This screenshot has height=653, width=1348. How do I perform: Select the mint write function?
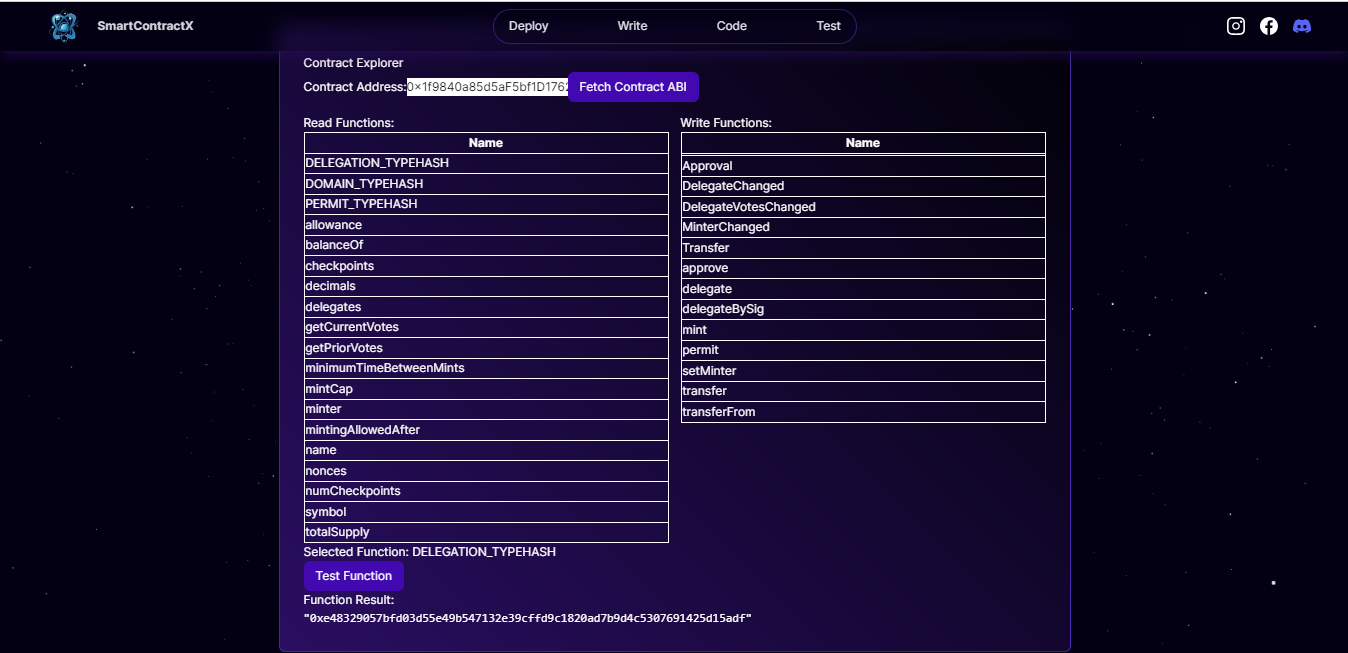[863, 330]
